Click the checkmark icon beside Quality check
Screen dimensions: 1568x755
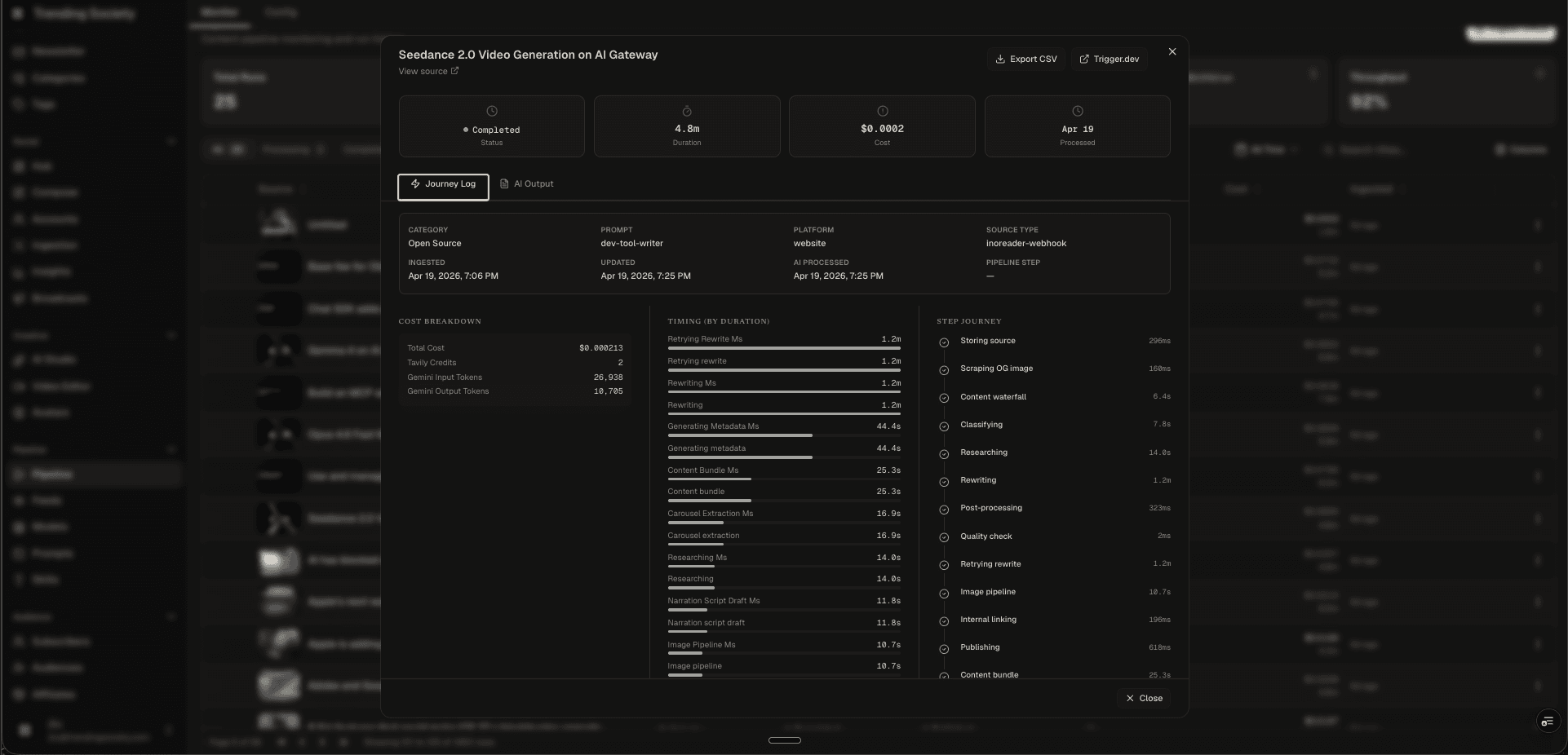click(944, 537)
